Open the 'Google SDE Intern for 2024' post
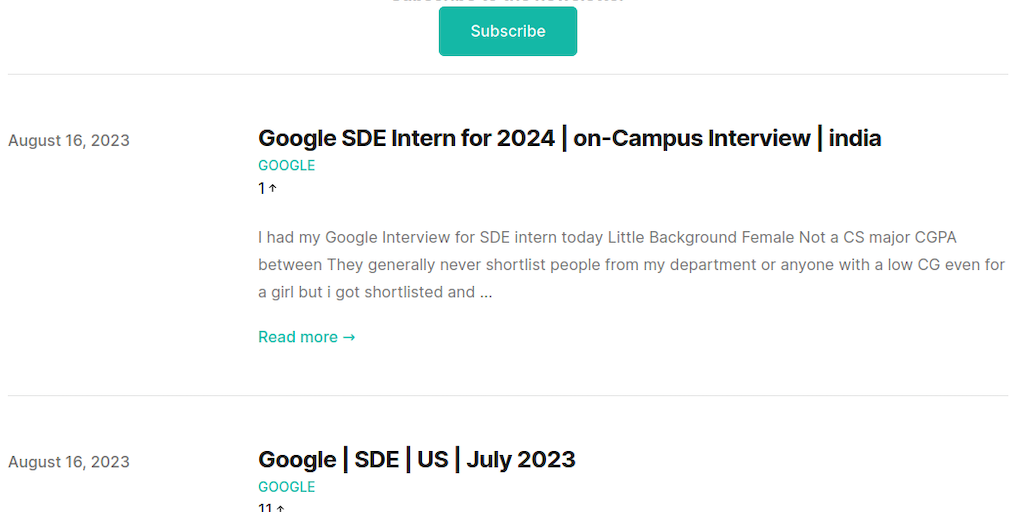The width and height of the screenshot is (1024, 512). click(x=569, y=138)
